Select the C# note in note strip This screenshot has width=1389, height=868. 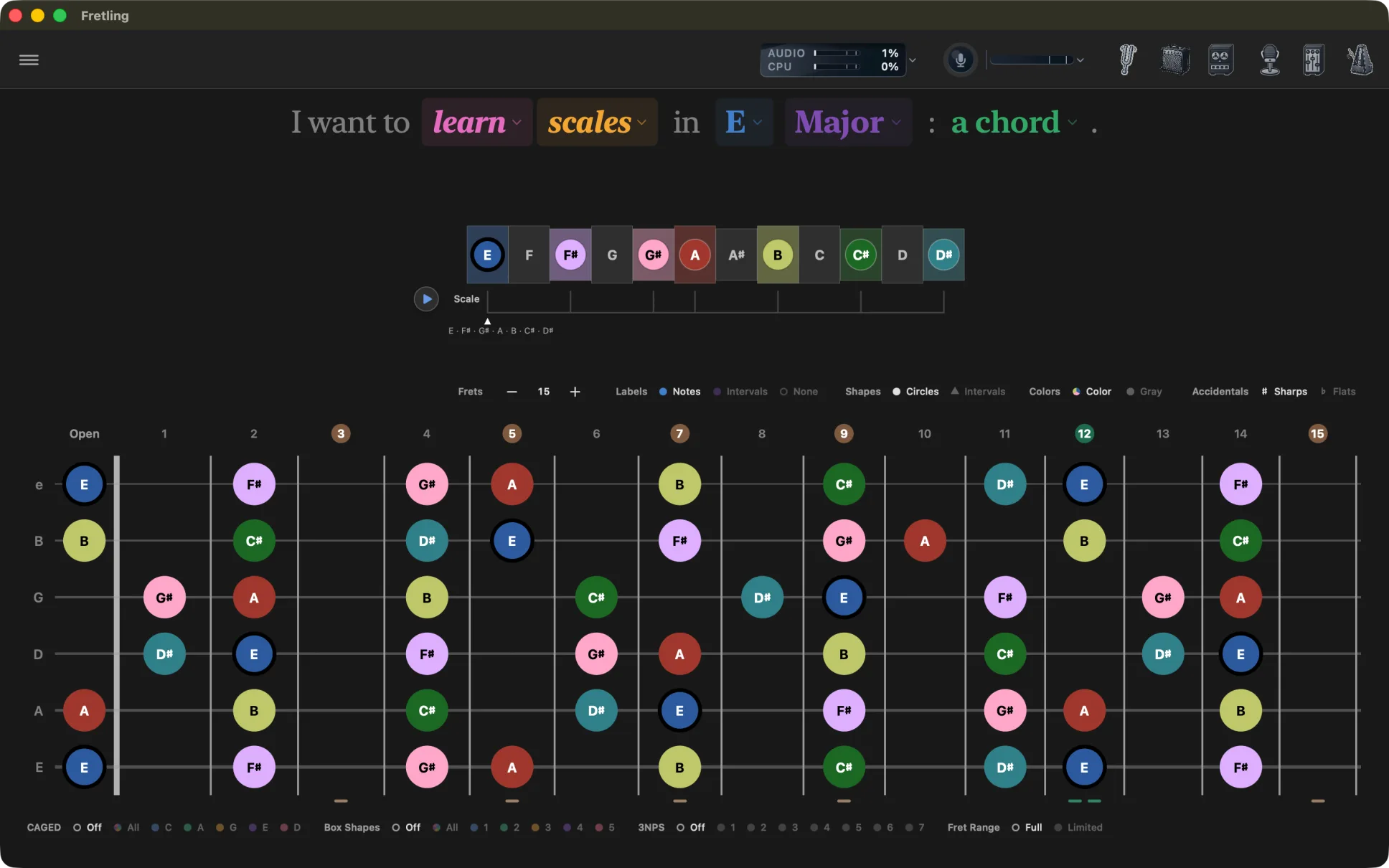[x=860, y=255]
